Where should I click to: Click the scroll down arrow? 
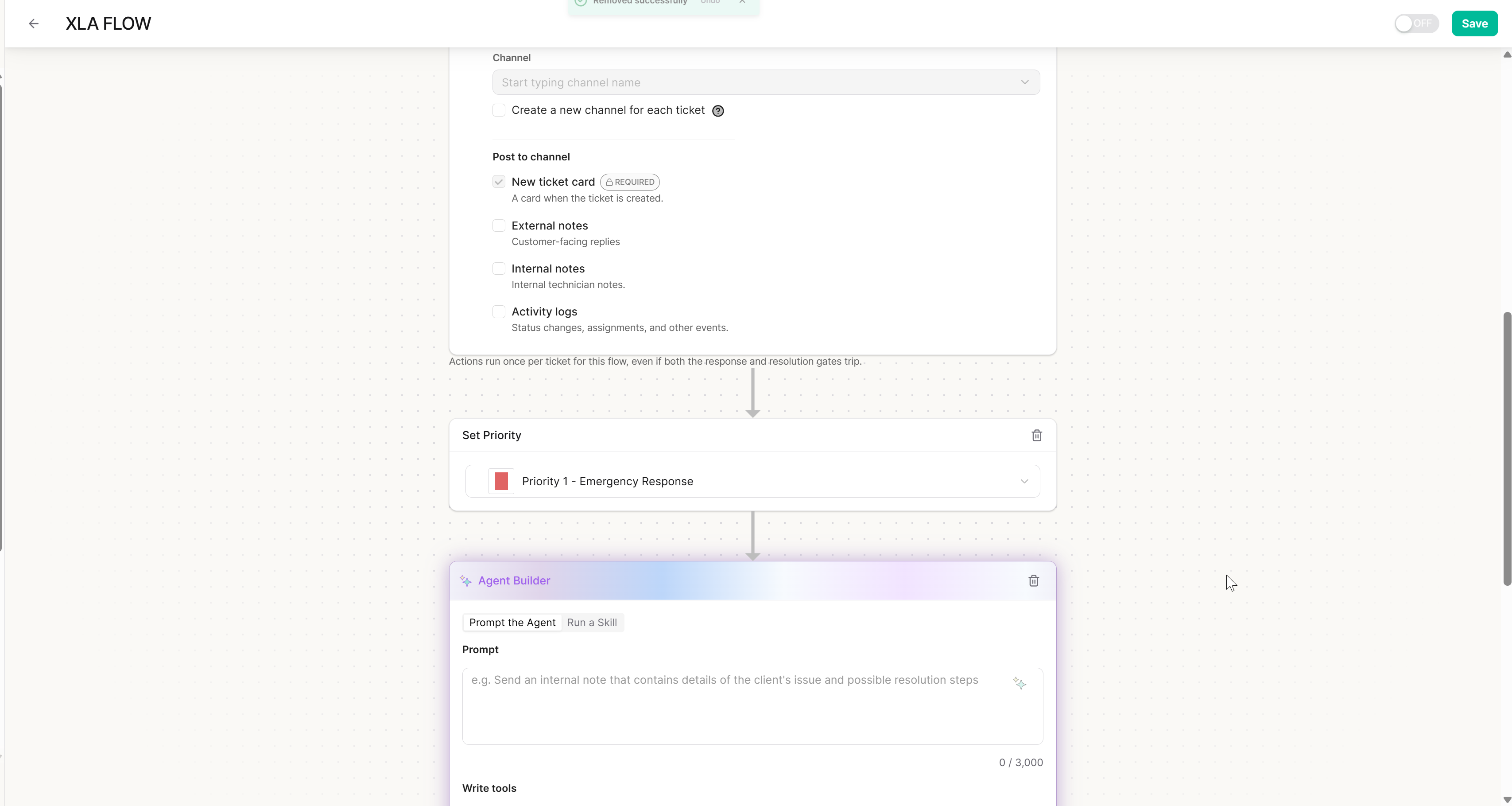[1507, 799]
